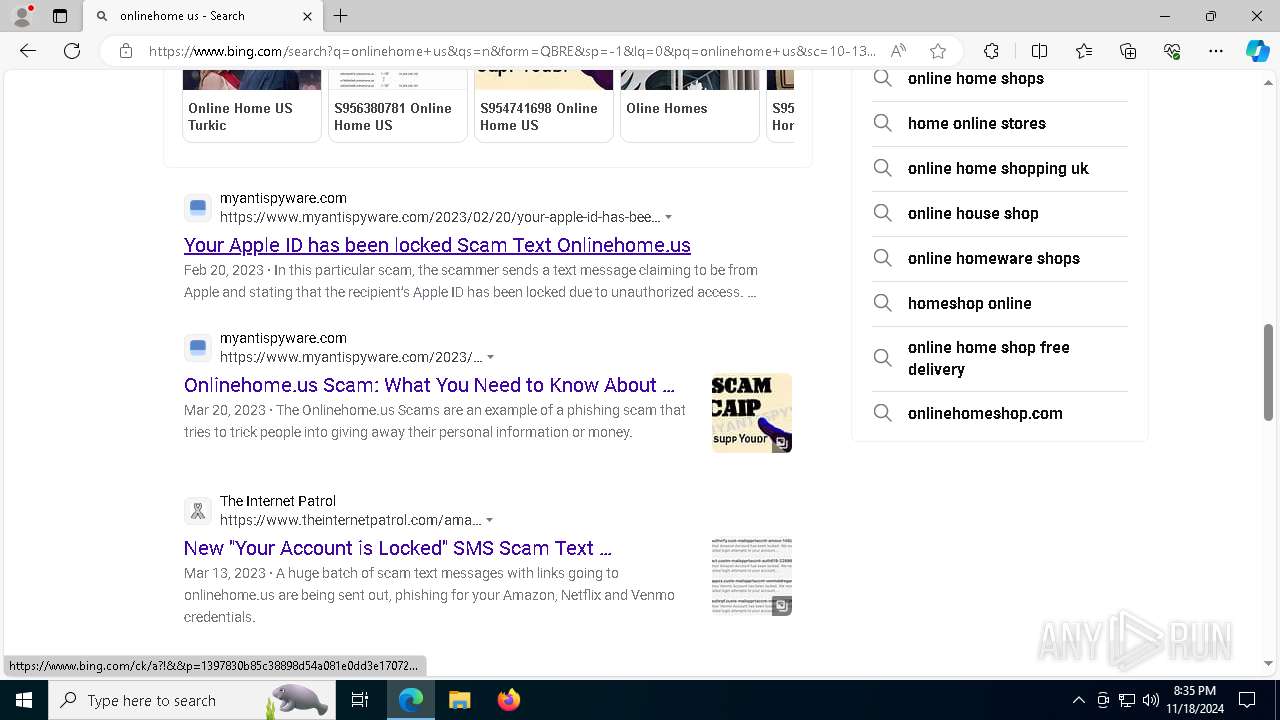The image size is (1280, 720).
Task: Open the Copilot sidebar icon
Action: [1257, 51]
